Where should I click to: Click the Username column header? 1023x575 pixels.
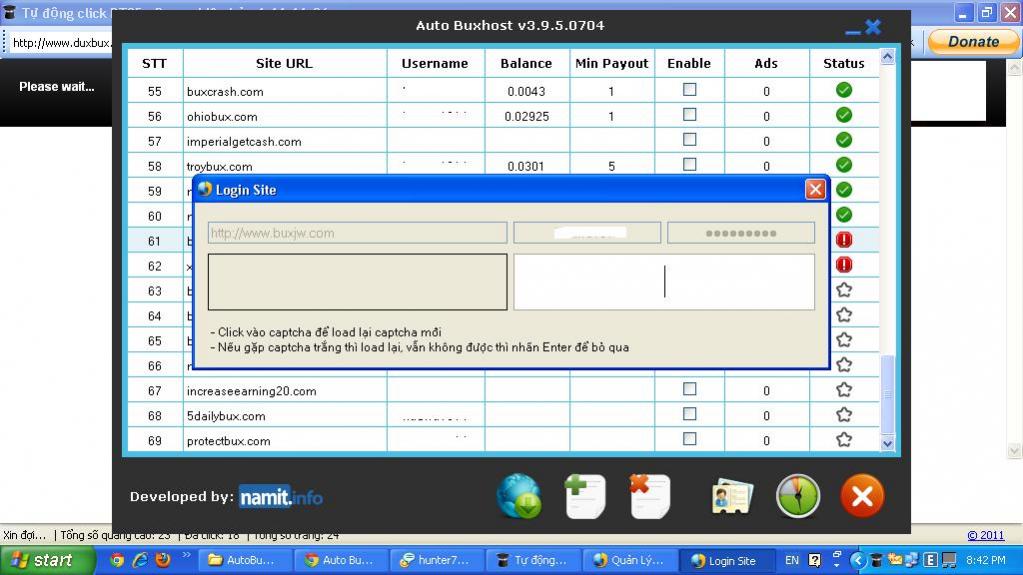tap(435, 63)
